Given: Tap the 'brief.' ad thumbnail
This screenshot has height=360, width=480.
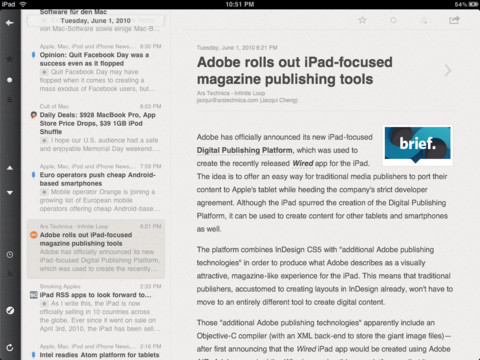Looking at the screenshot, I should click(x=417, y=146).
